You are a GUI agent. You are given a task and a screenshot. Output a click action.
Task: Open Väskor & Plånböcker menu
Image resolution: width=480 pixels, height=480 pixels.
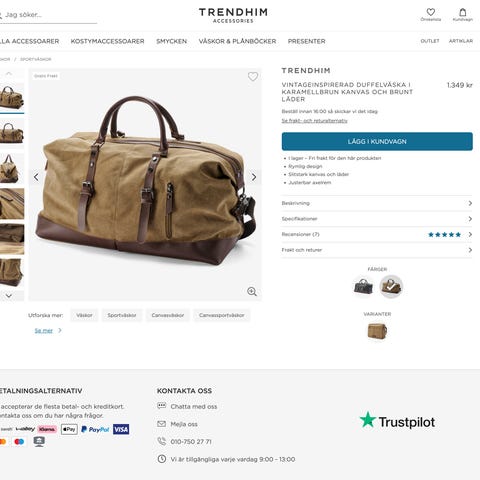[237, 41]
